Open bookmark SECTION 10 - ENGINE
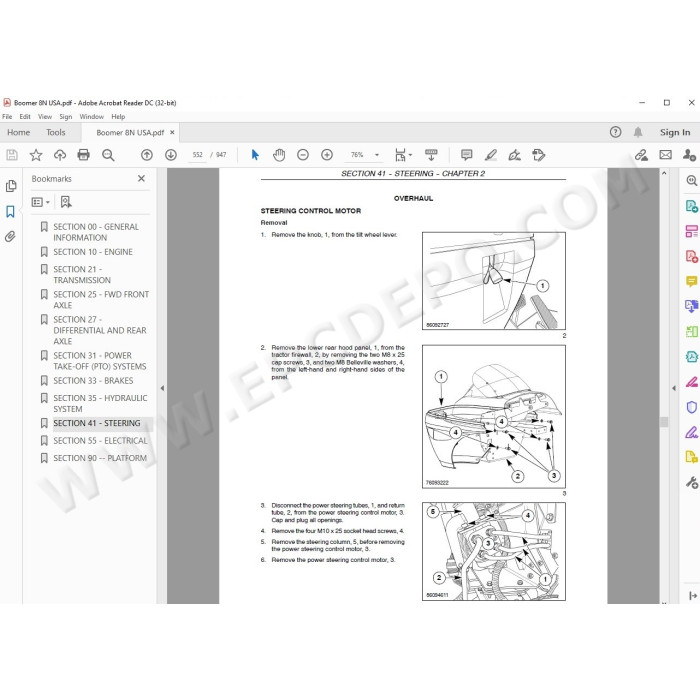The width and height of the screenshot is (700, 700). (x=93, y=252)
